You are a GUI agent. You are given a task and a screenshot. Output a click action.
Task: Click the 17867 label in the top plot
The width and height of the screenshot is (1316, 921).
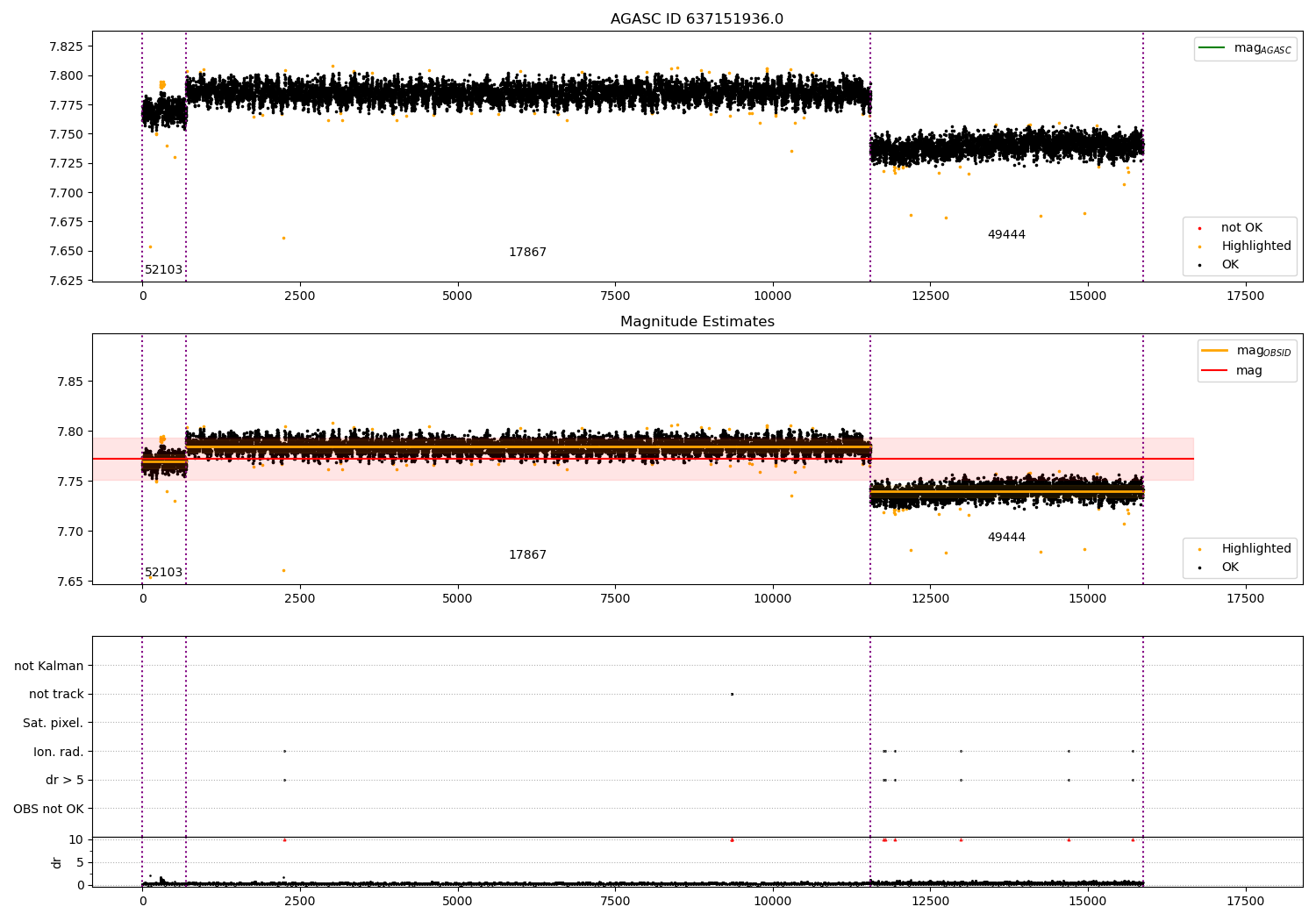(527, 253)
